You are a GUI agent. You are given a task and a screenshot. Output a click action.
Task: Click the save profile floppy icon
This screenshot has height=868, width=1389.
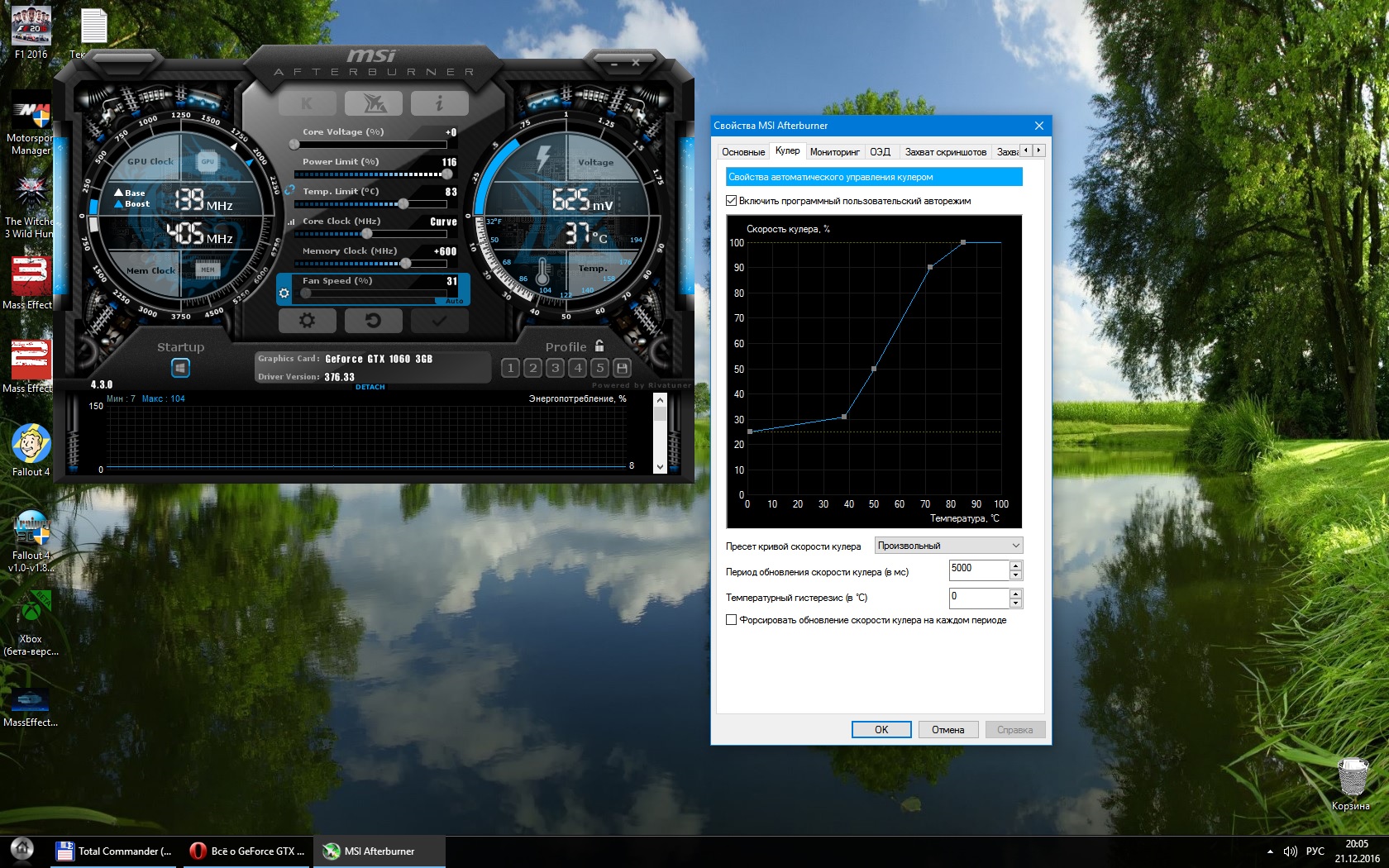(623, 368)
